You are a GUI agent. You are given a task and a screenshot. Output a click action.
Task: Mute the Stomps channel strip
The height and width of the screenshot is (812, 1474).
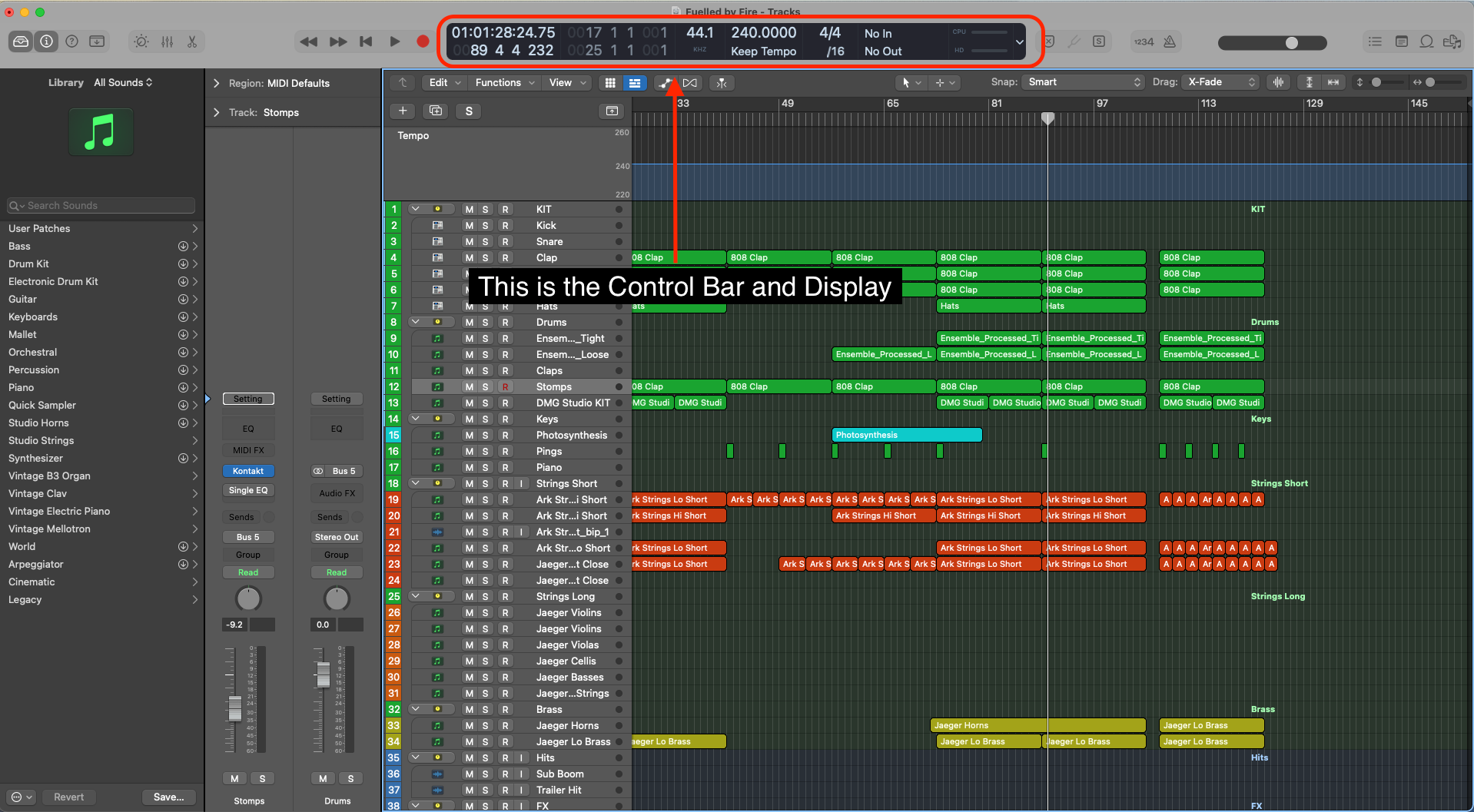234,778
